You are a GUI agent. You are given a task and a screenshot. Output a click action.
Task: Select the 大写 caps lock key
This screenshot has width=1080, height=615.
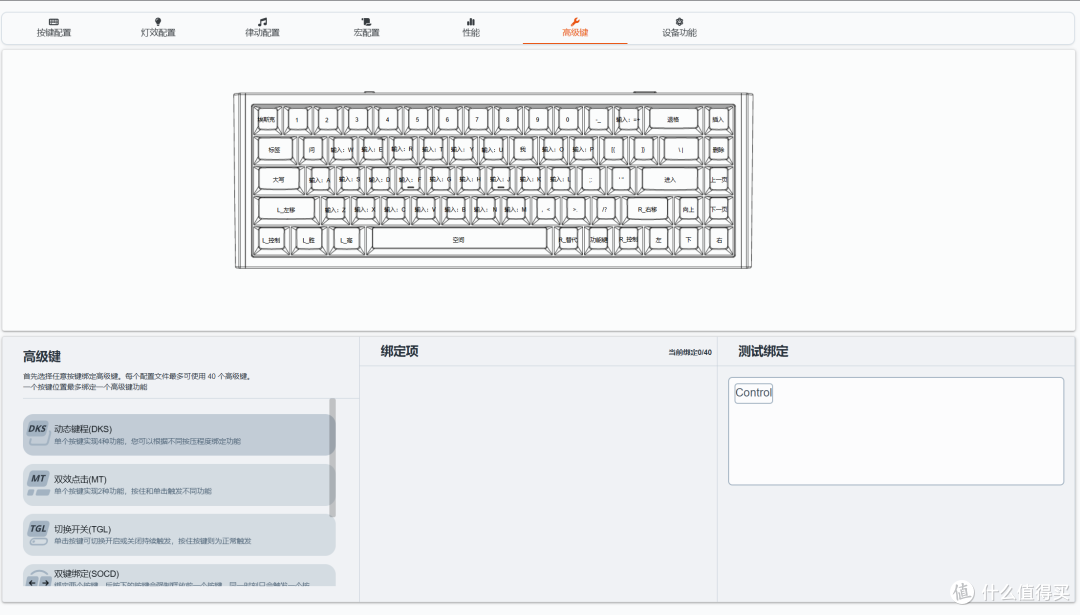pyautogui.click(x=278, y=179)
